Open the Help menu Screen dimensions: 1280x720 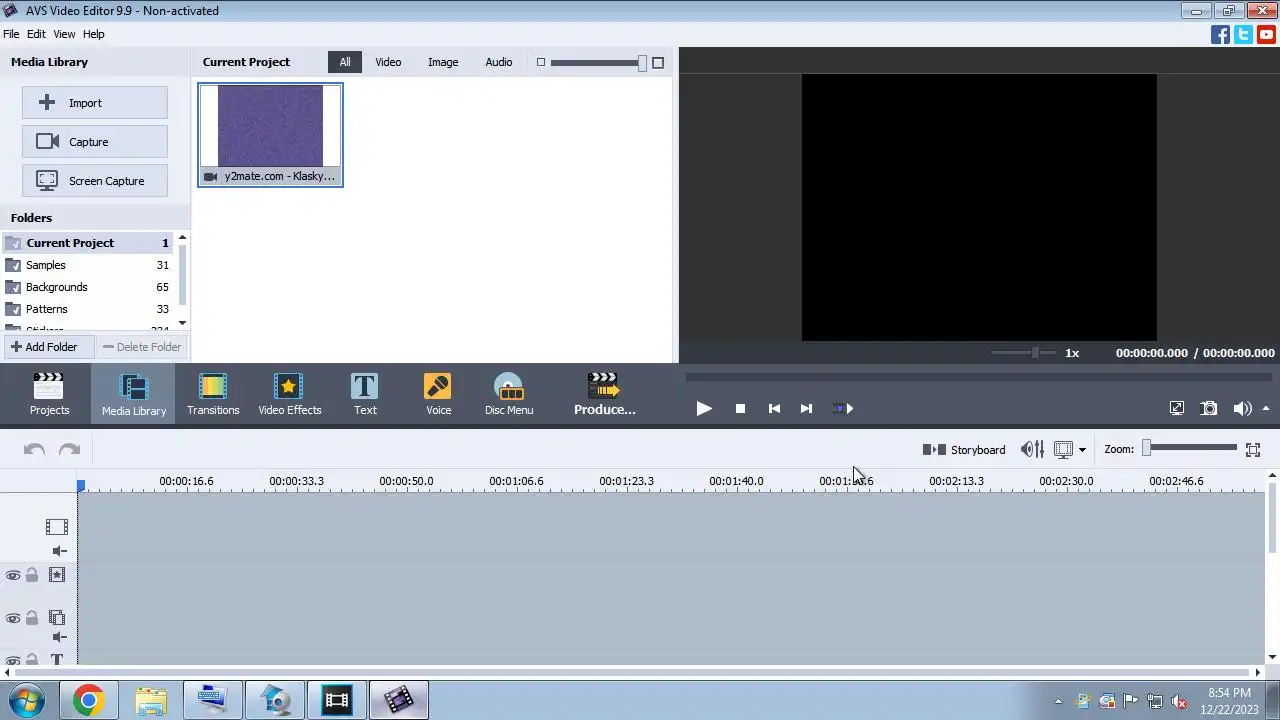tap(93, 34)
